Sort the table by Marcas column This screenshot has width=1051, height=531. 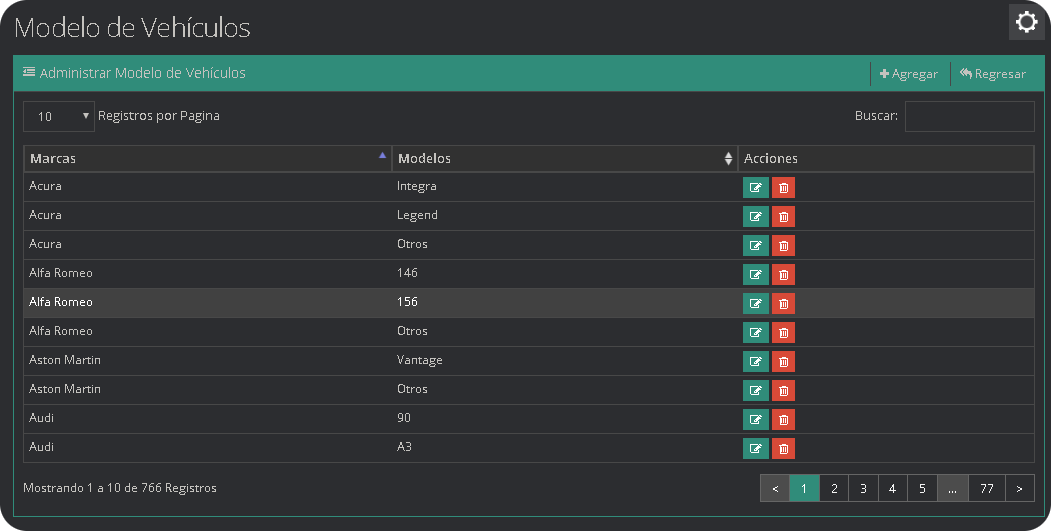coord(207,159)
